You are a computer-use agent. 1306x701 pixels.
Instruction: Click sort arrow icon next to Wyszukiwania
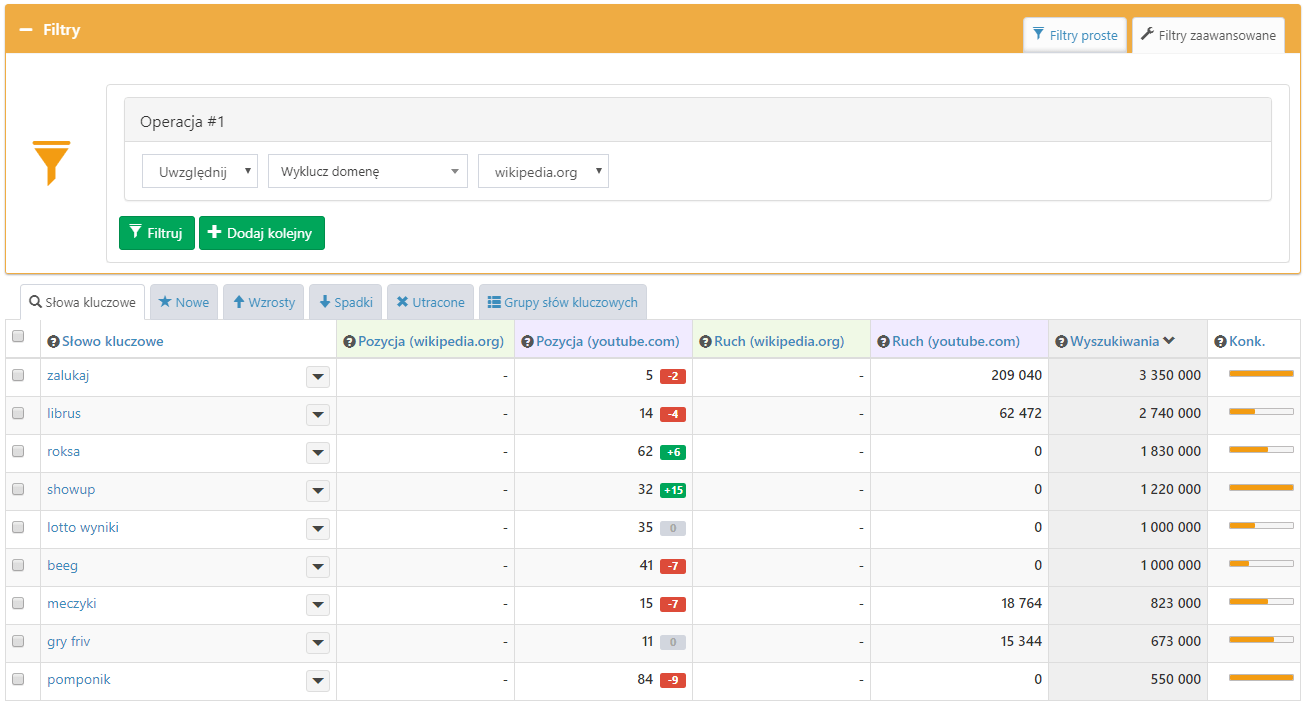click(1169, 341)
